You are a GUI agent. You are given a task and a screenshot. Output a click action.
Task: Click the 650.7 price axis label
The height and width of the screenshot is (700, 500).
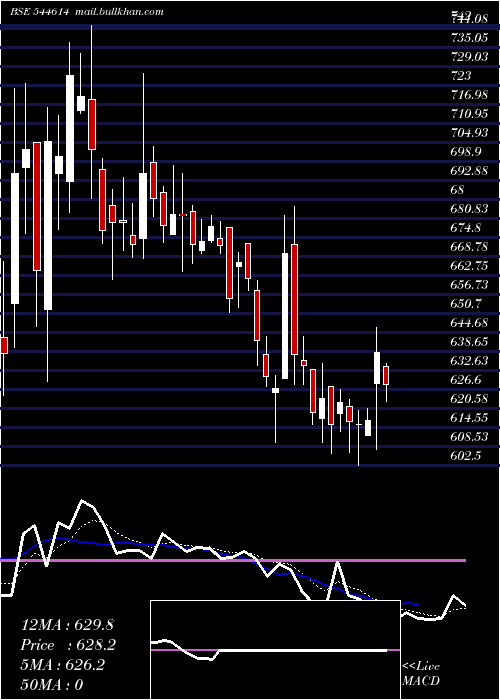pyautogui.click(x=466, y=304)
